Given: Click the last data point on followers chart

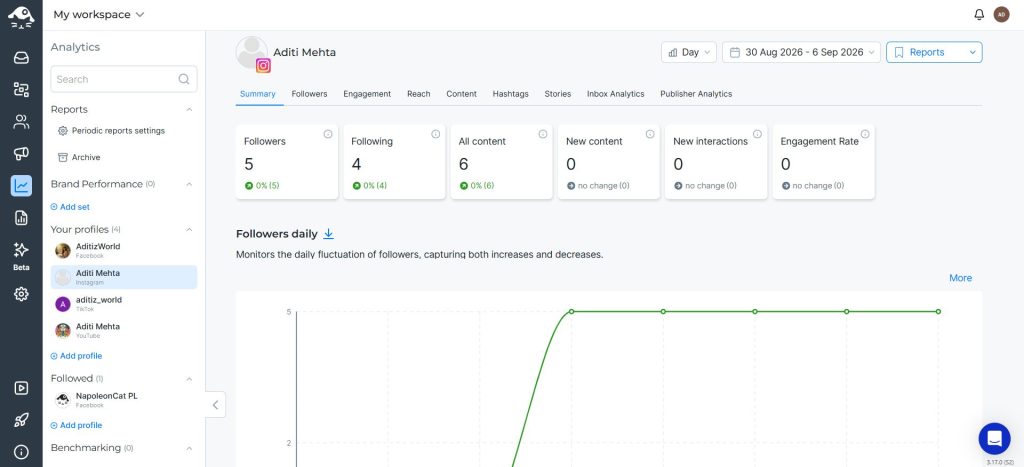Looking at the screenshot, I should [938, 312].
